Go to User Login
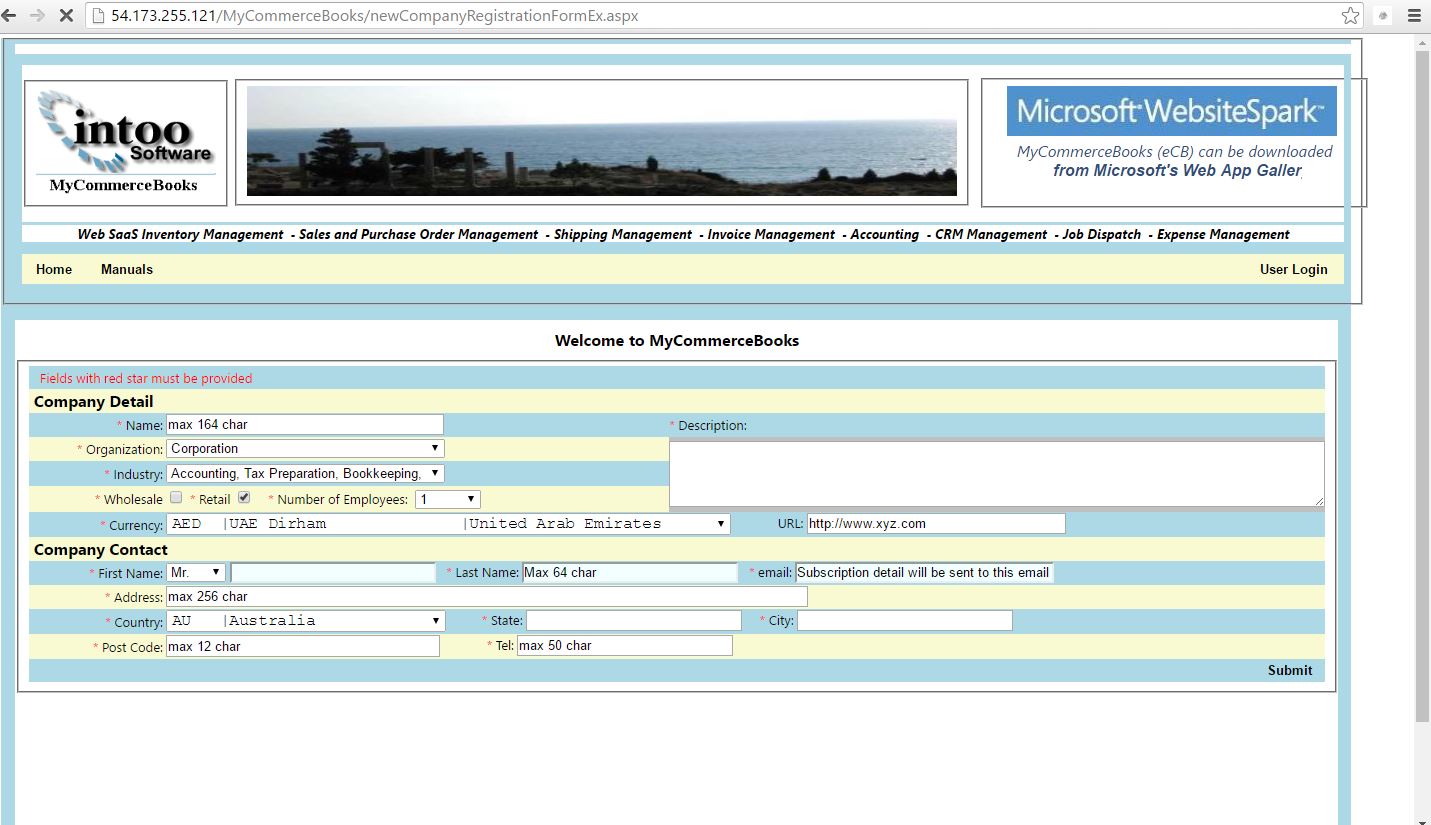The image size is (1431, 825). (x=1293, y=269)
